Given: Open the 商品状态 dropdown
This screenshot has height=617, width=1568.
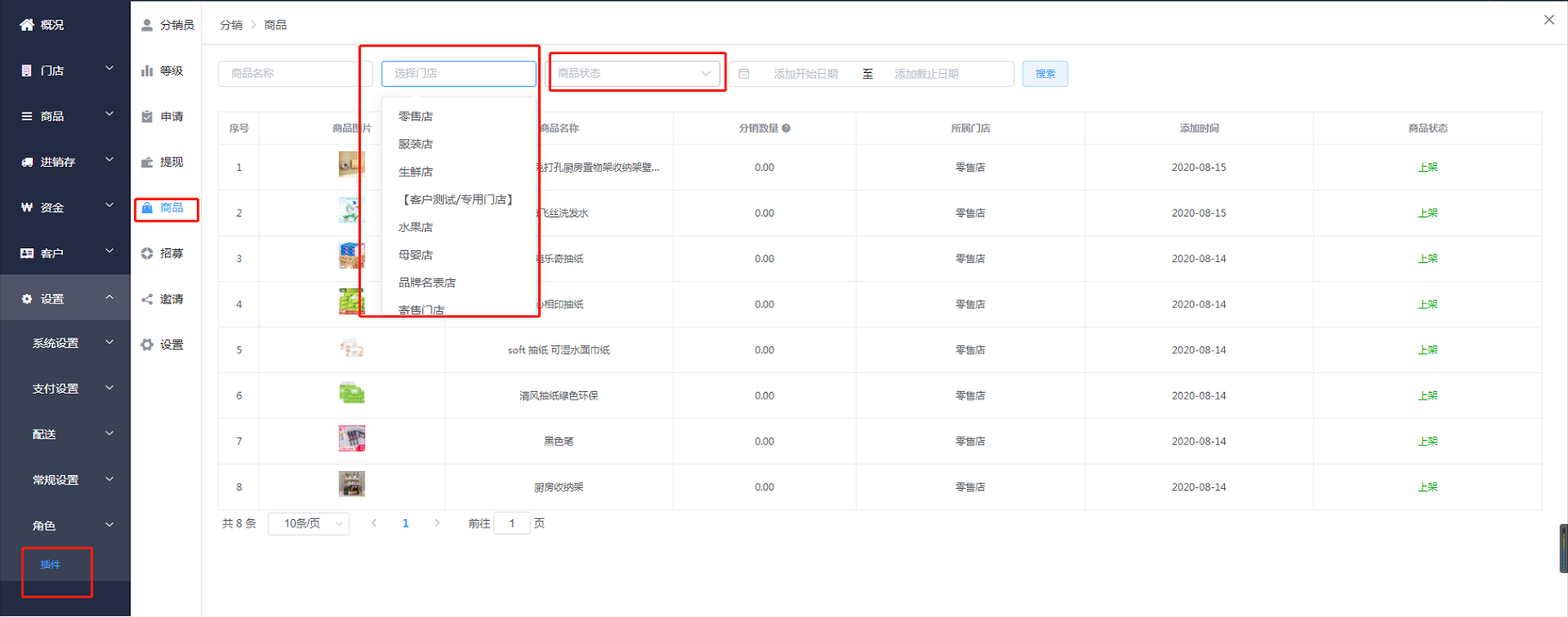Looking at the screenshot, I should 634,73.
